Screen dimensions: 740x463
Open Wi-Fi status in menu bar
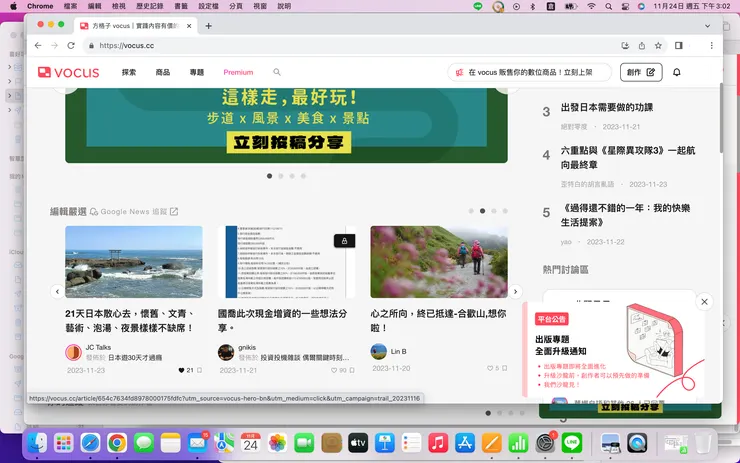click(x=591, y=6)
